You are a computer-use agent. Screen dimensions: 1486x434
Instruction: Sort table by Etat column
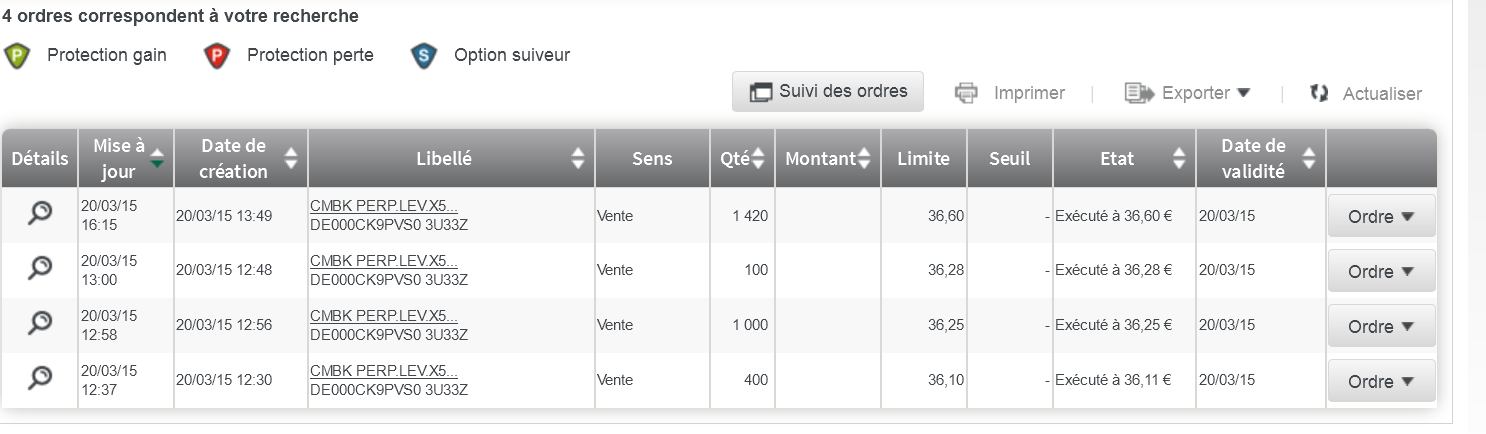1179,158
